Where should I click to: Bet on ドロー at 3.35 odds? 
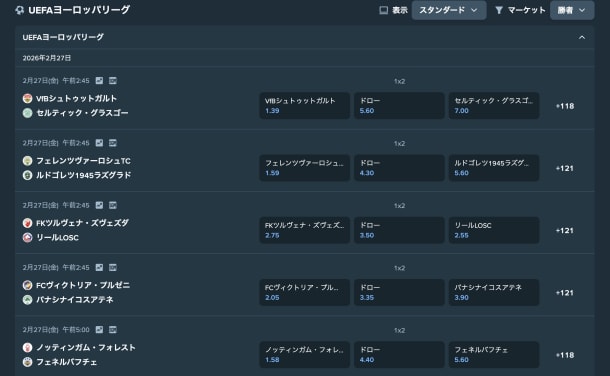(x=399, y=292)
